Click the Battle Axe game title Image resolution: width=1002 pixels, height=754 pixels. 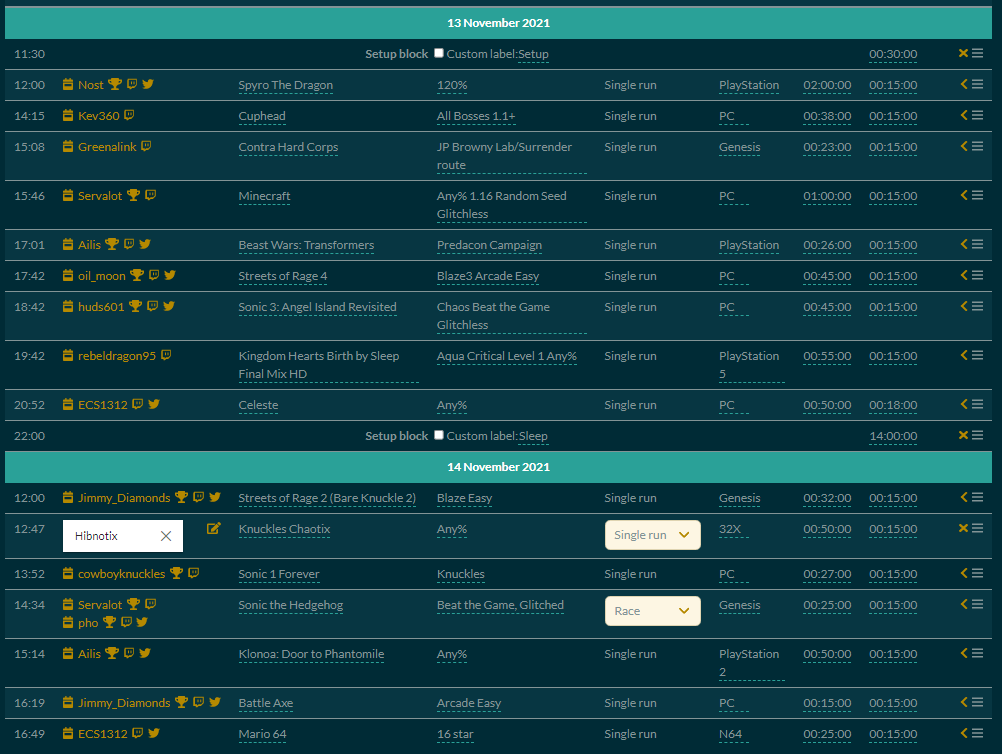[x=266, y=704]
